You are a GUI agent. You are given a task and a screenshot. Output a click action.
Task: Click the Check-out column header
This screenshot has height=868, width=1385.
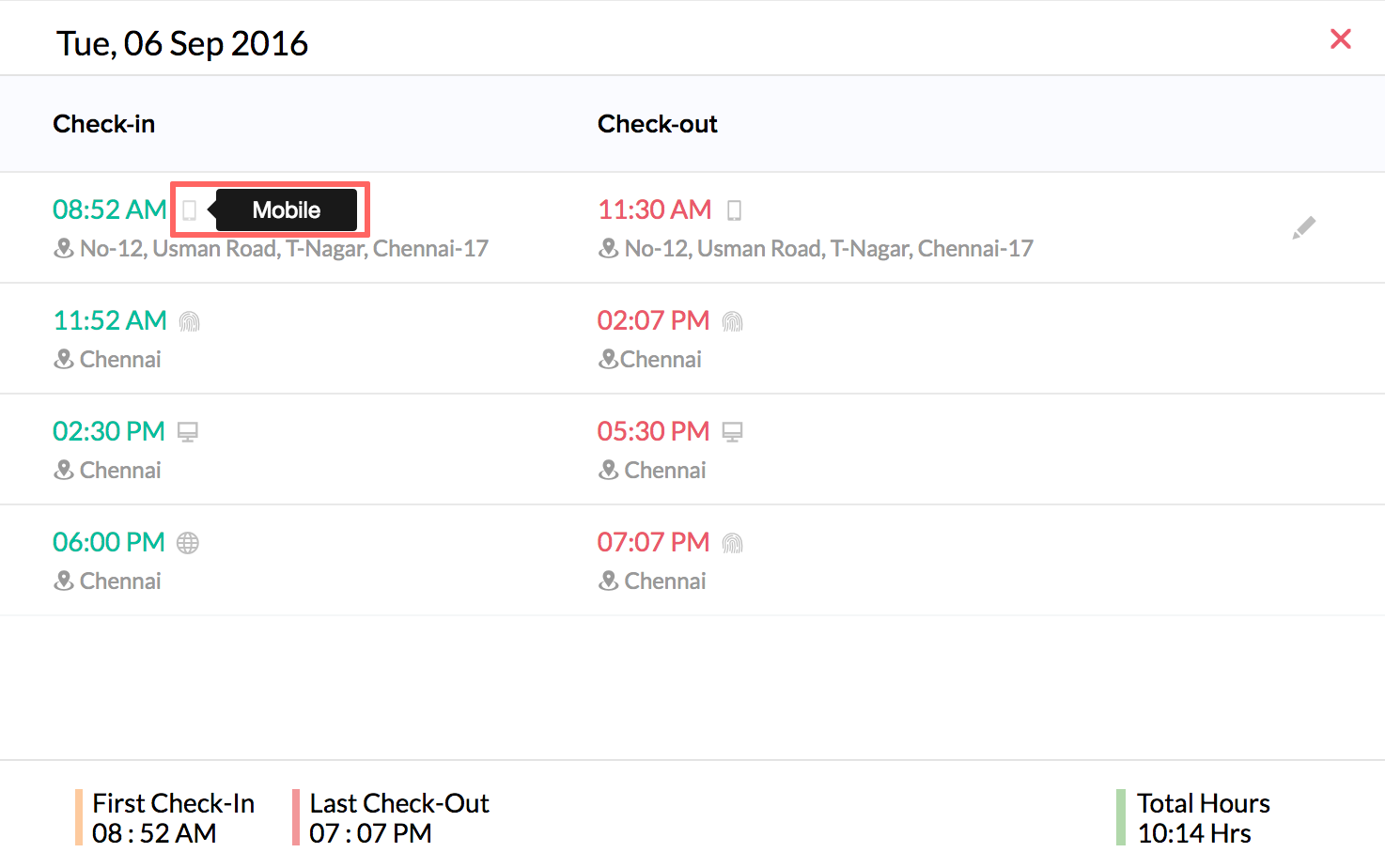[657, 124]
